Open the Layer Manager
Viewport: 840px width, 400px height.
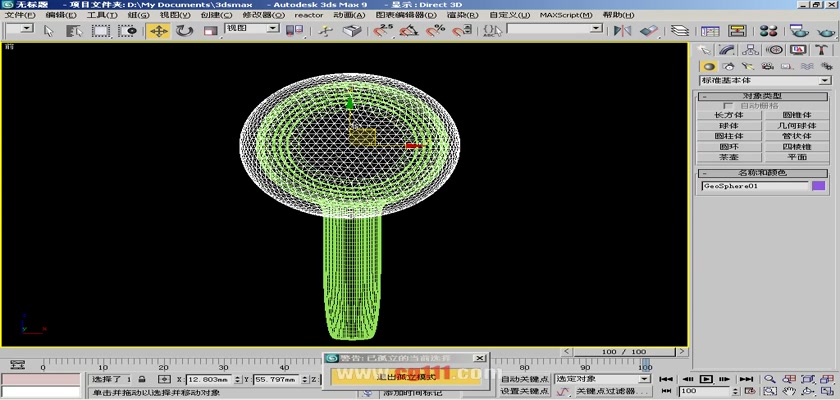click(680, 31)
